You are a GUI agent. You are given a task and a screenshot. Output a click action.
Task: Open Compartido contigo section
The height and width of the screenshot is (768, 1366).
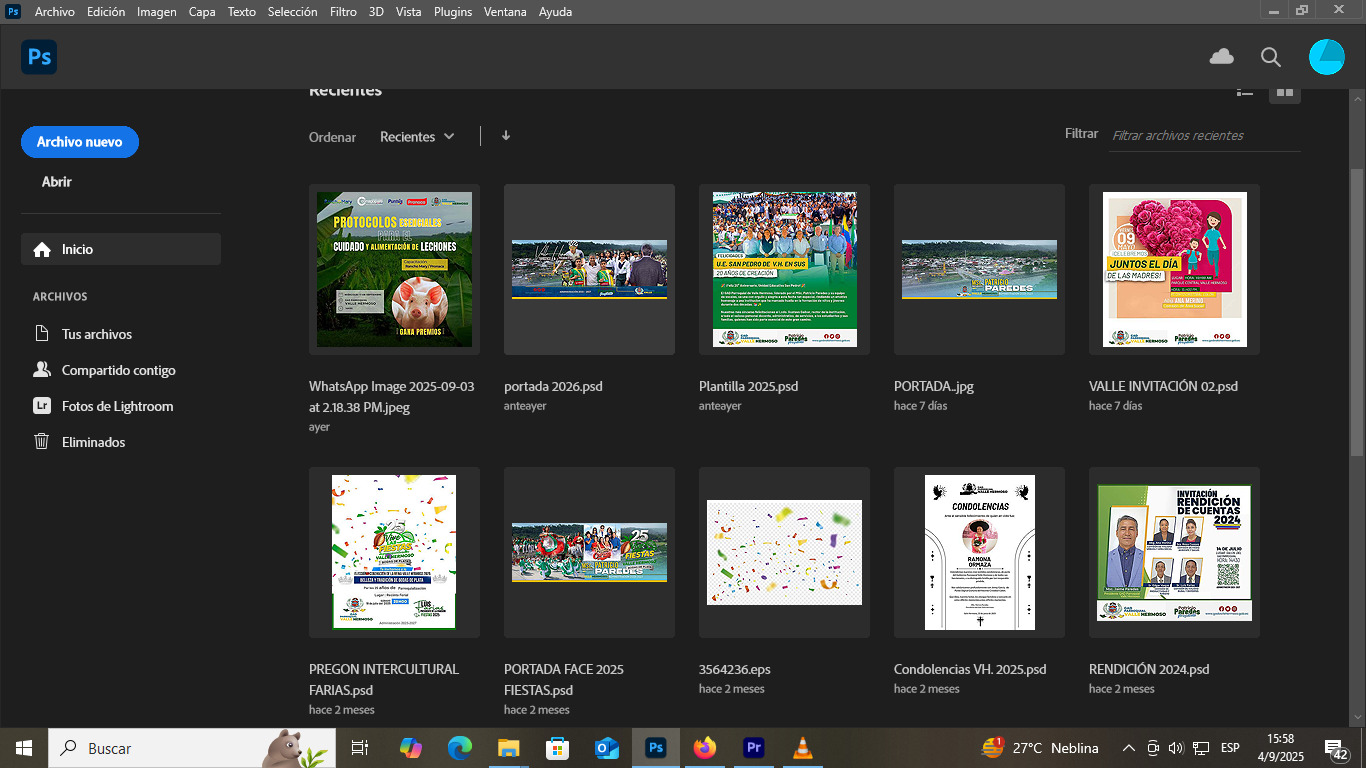(118, 370)
